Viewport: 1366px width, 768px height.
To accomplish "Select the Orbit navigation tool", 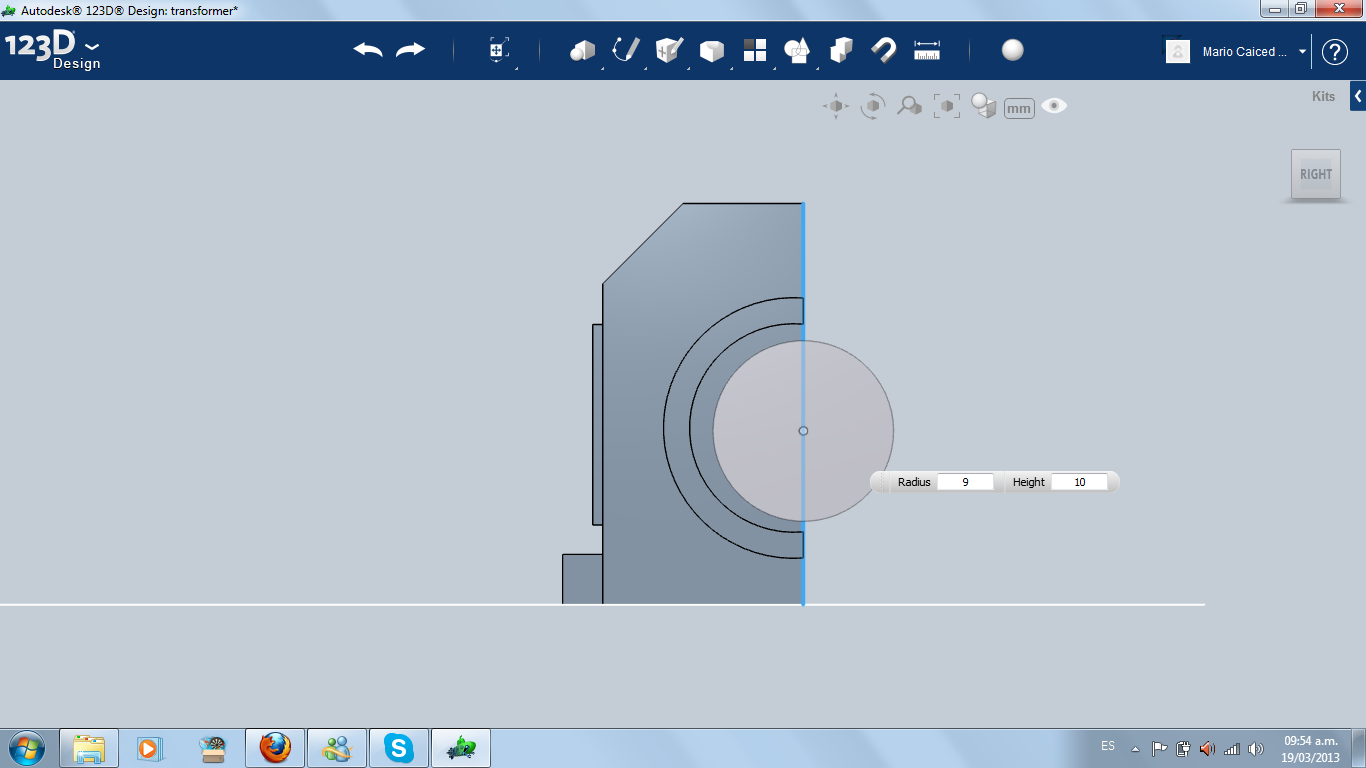I will click(x=873, y=106).
